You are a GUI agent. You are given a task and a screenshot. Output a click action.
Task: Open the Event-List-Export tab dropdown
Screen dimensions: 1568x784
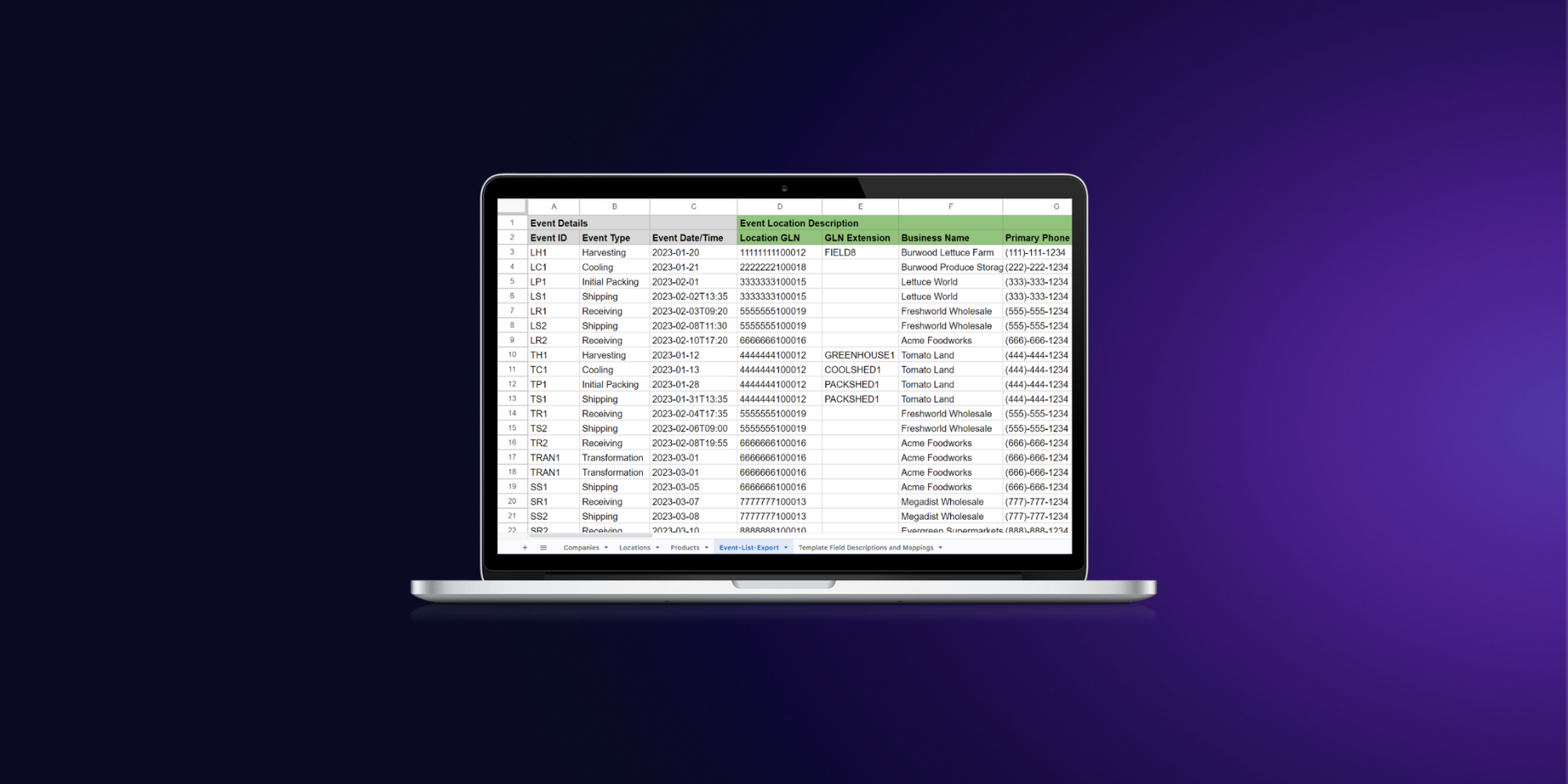click(786, 547)
